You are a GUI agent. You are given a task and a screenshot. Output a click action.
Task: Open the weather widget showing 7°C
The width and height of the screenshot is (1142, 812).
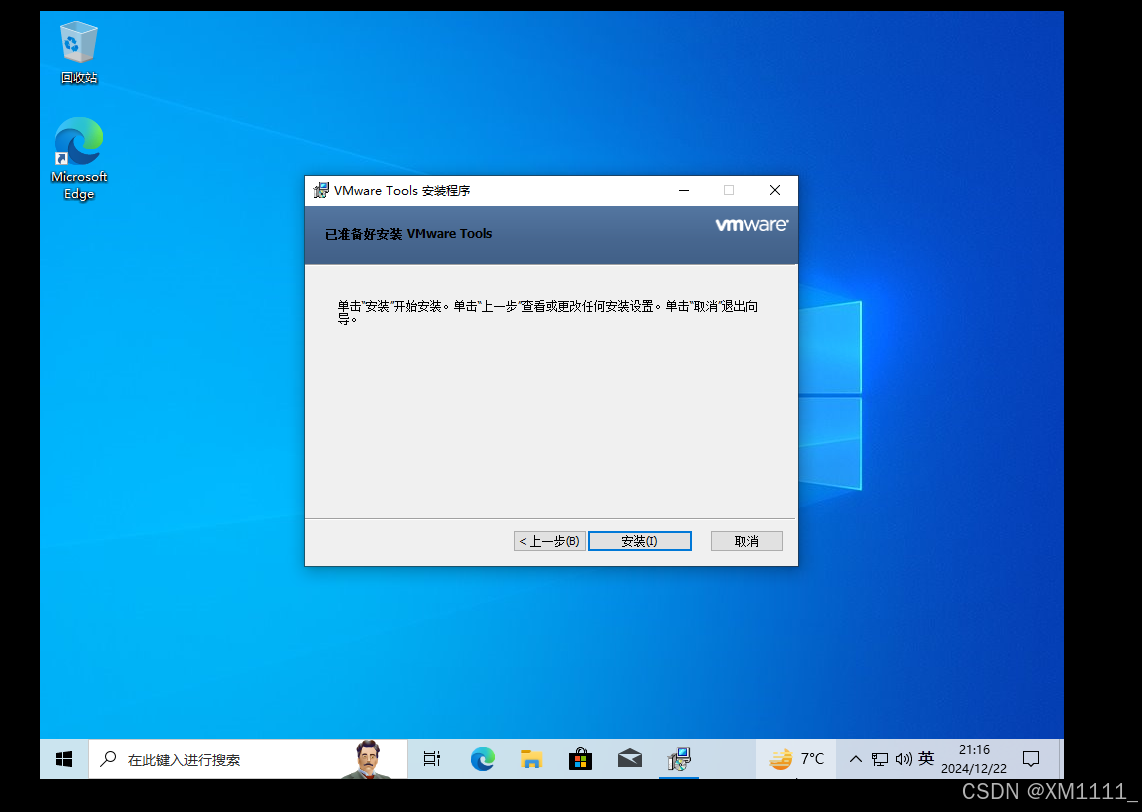click(x=796, y=759)
